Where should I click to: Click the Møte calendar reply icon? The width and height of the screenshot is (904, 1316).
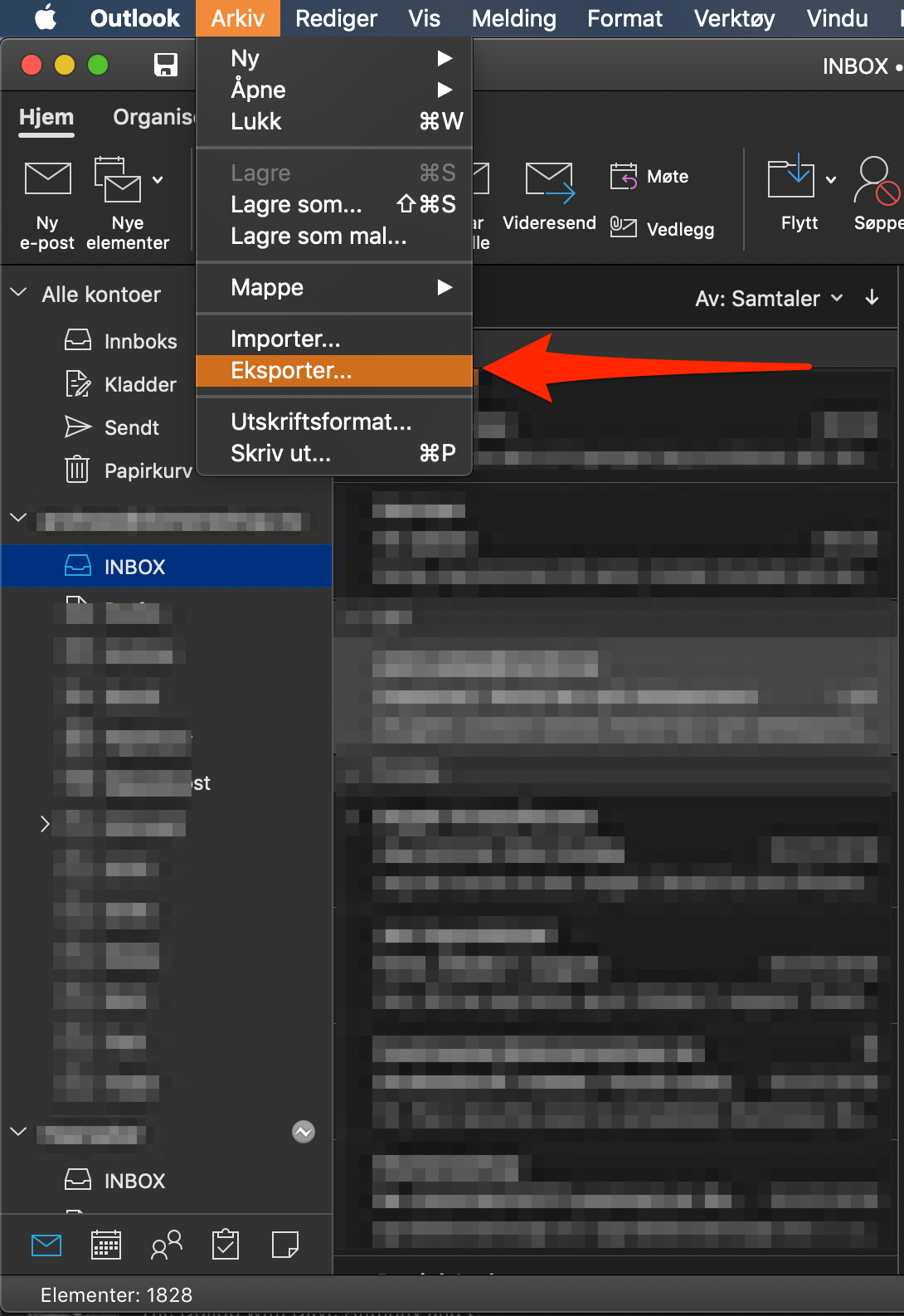tap(624, 176)
